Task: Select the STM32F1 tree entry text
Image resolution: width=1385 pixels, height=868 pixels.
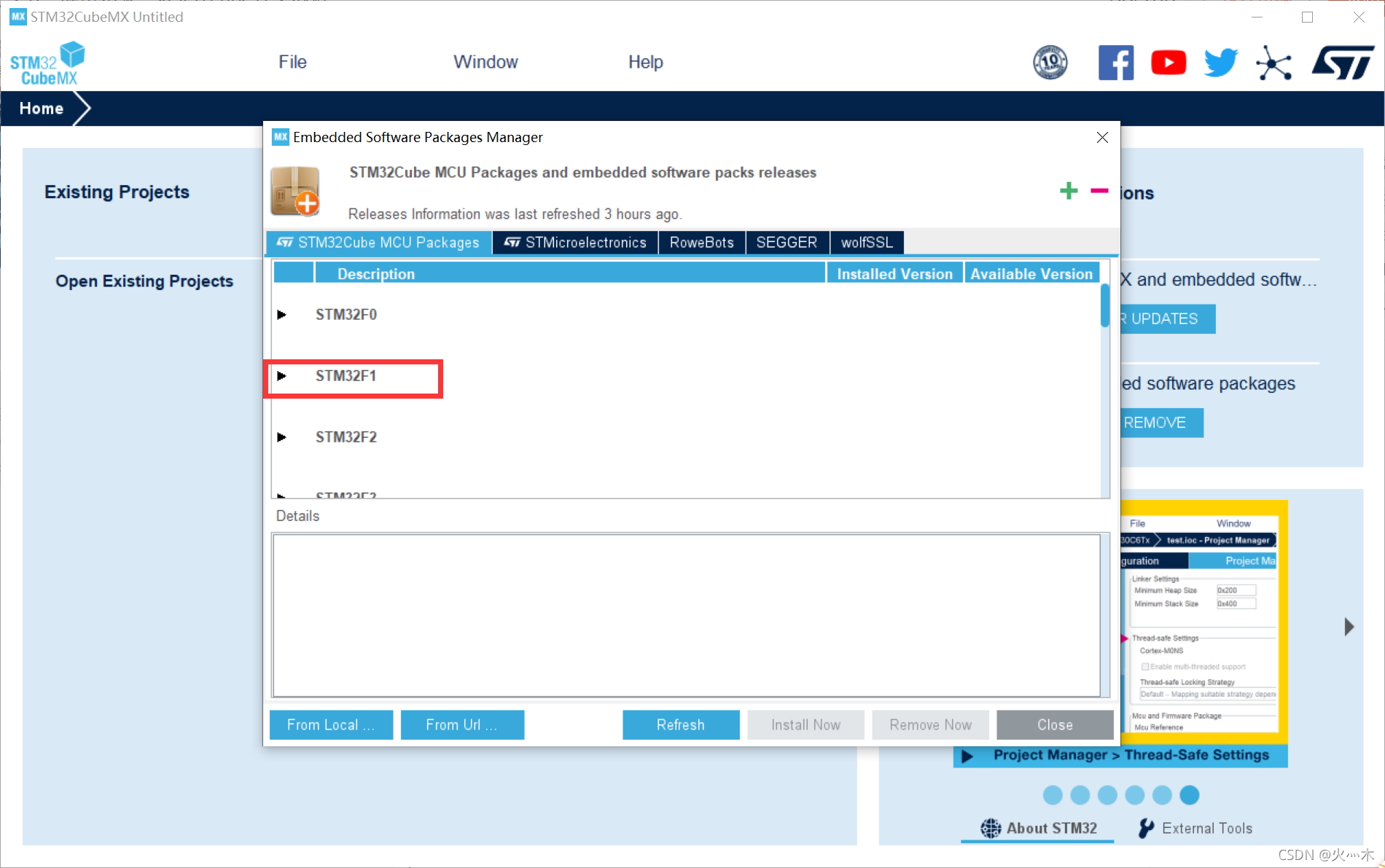Action: [346, 376]
